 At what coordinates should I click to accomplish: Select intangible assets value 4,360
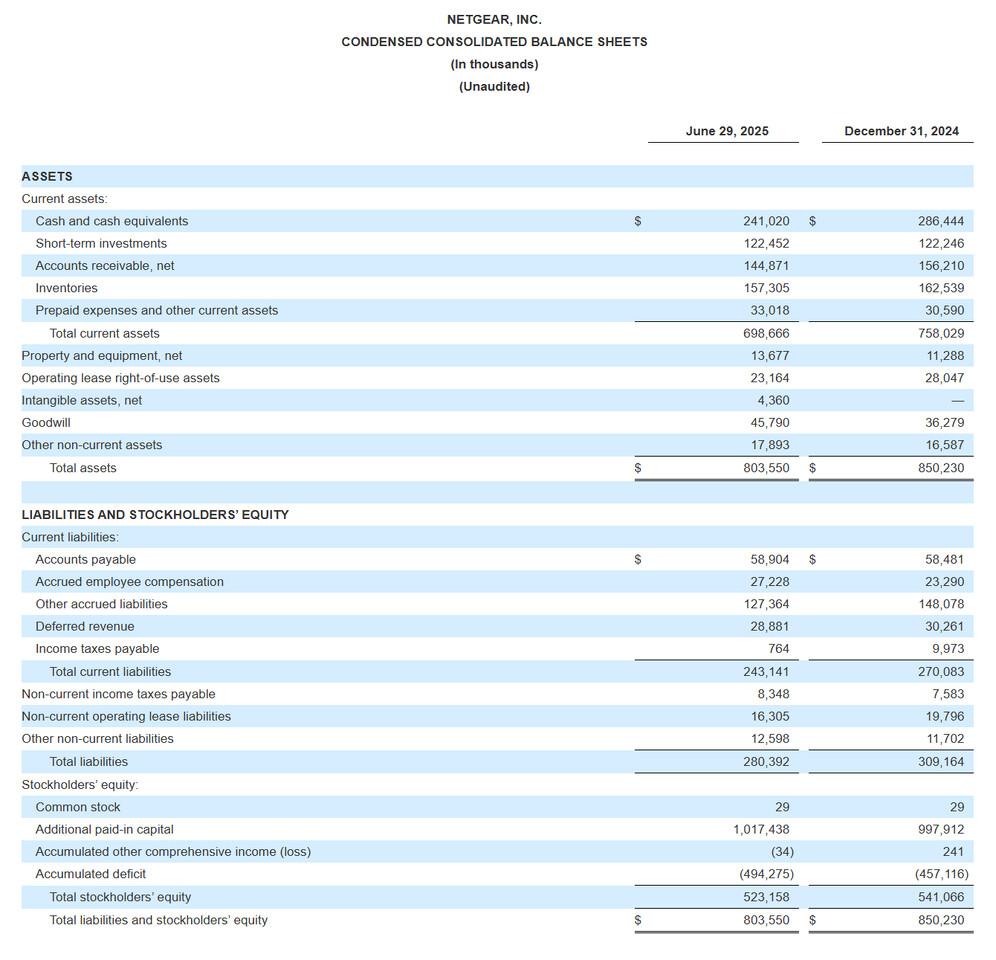coord(773,400)
